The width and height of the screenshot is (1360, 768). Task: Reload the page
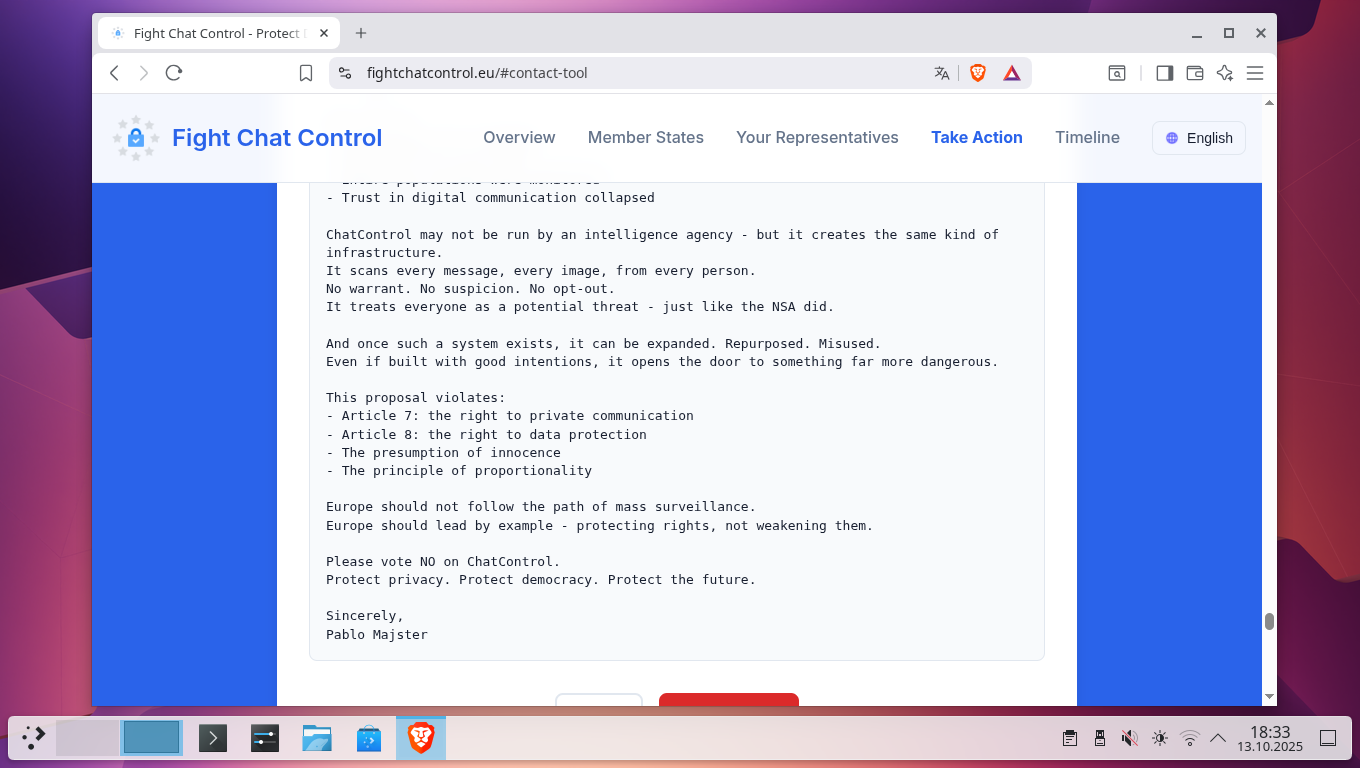coord(174,73)
